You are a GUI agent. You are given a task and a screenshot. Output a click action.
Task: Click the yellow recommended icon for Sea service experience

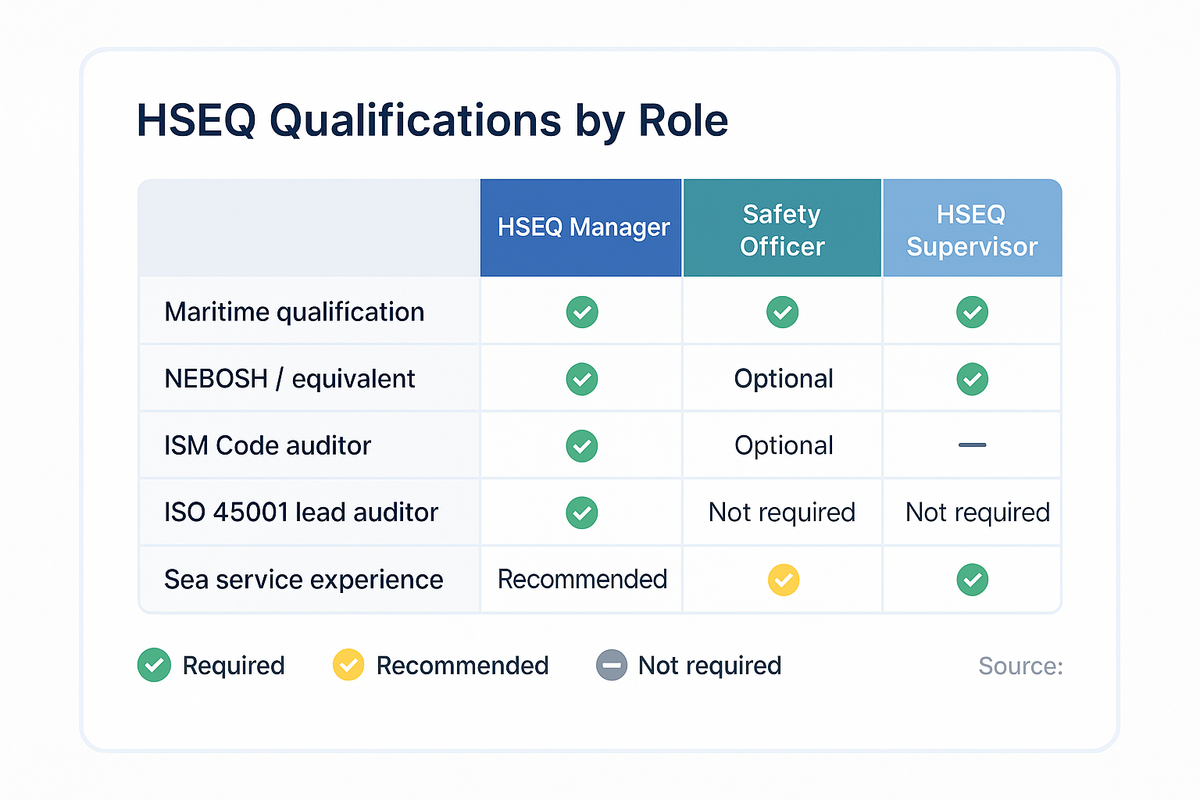(782, 579)
